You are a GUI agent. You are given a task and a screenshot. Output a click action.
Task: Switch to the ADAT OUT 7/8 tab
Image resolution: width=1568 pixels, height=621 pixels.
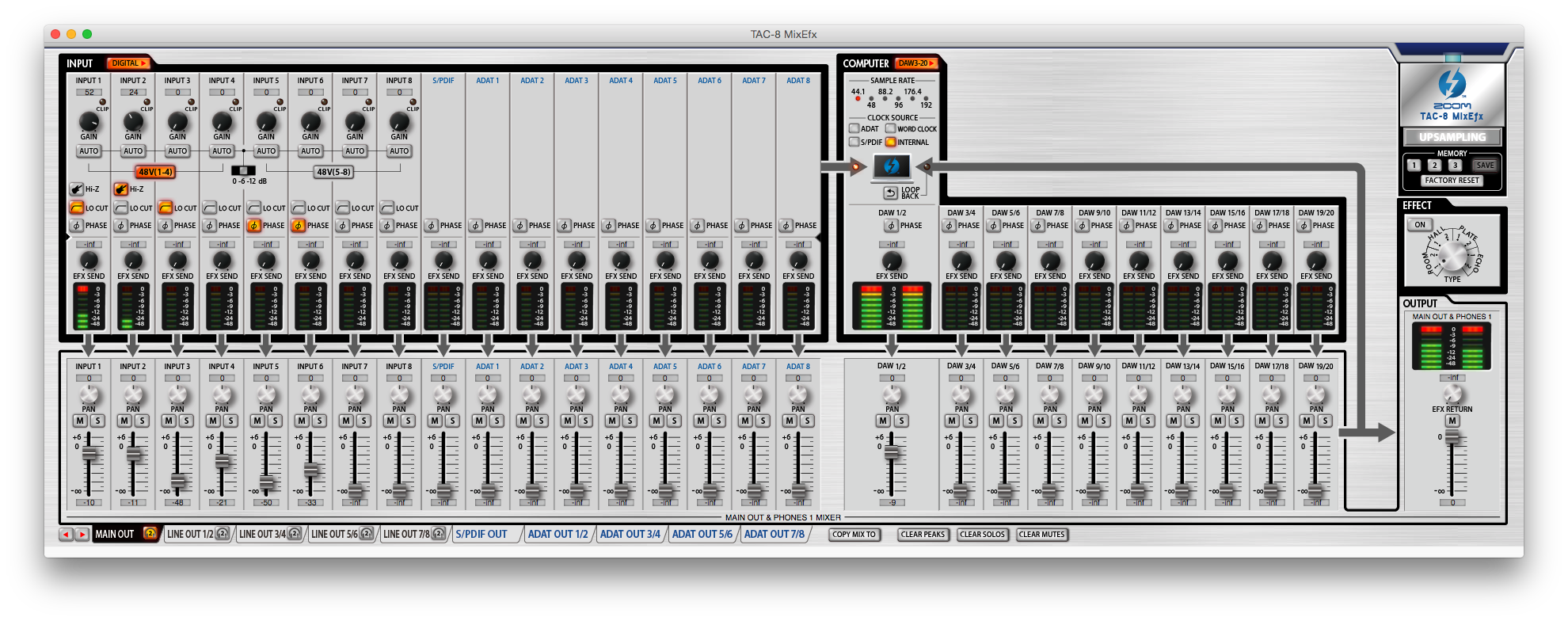click(x=774, y=535)
